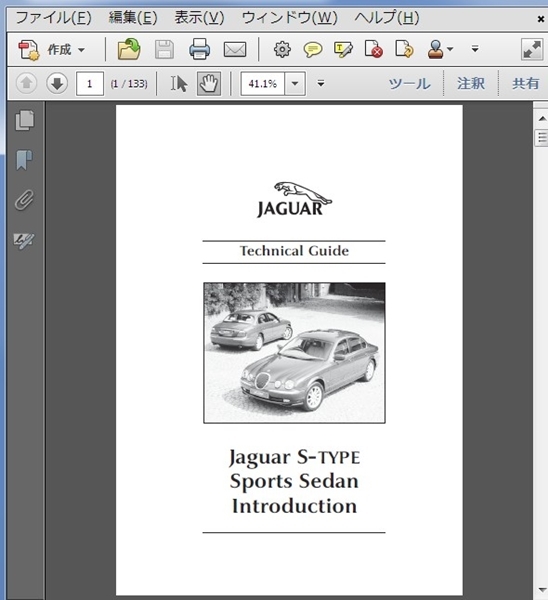Click the Save floppy disk icon
The image size is (548, 600).
click(x=164, y=49)
